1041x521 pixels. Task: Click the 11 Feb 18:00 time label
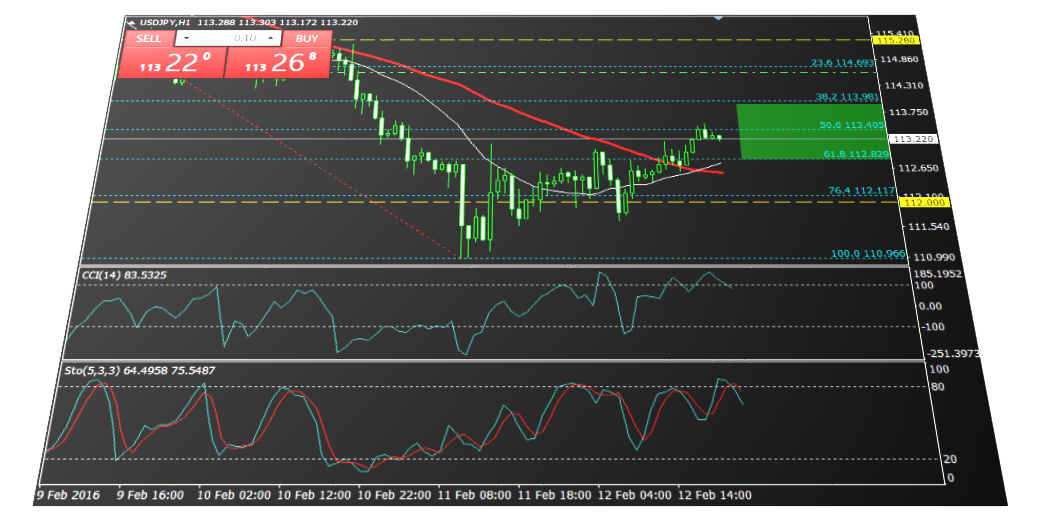coord(554,495)
